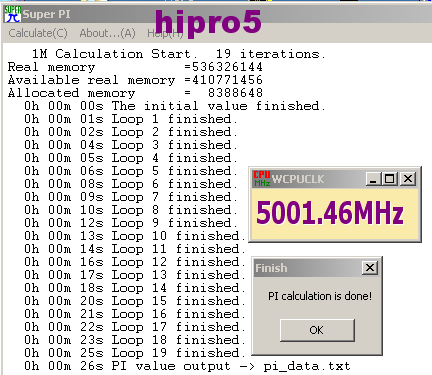Close the Finish dialog
432x375 pixels.
pos(370,268)
